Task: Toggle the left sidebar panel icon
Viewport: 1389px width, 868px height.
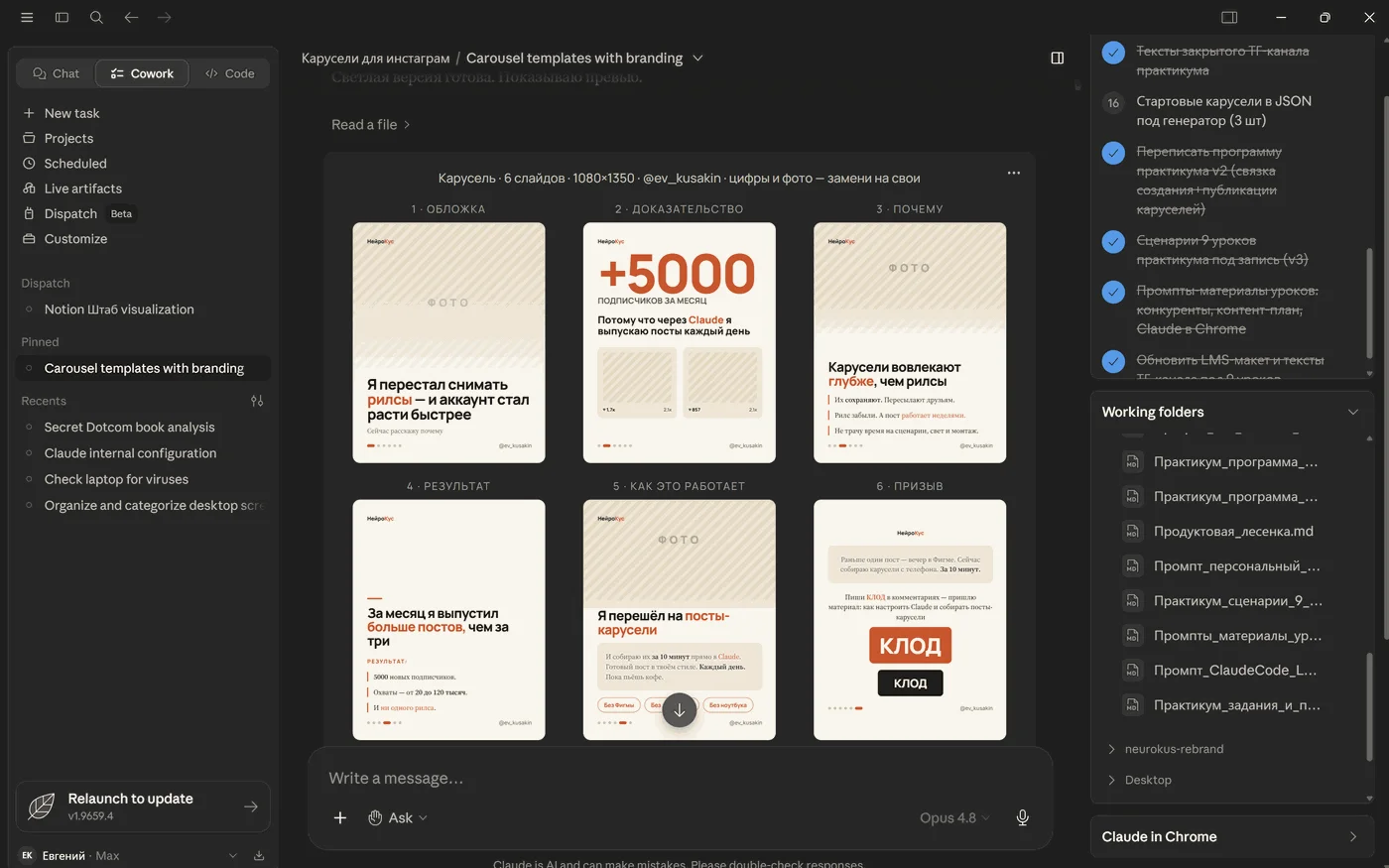Action: point(62,17)
